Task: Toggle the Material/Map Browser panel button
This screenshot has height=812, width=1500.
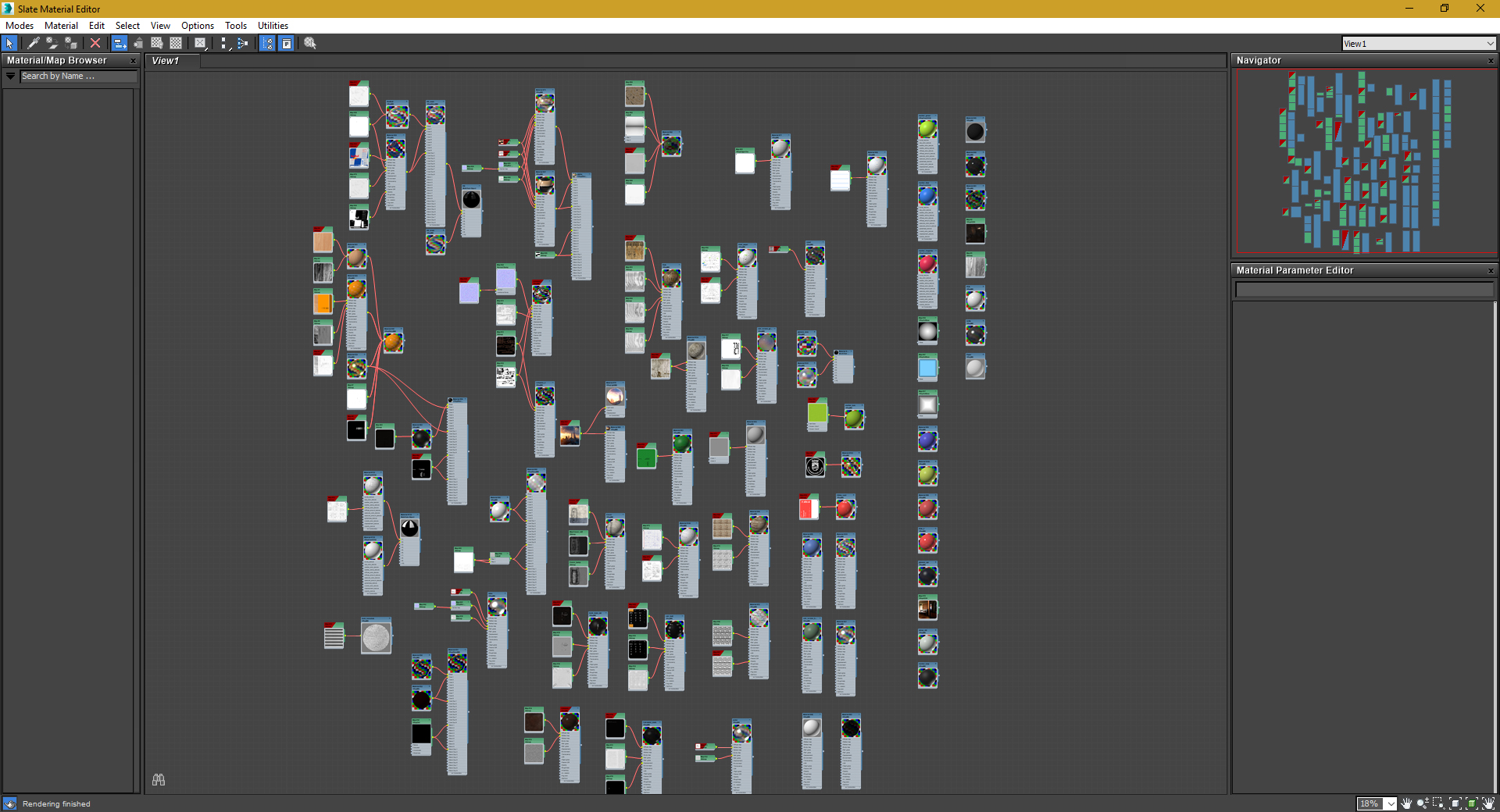Action: click(267, 44)
